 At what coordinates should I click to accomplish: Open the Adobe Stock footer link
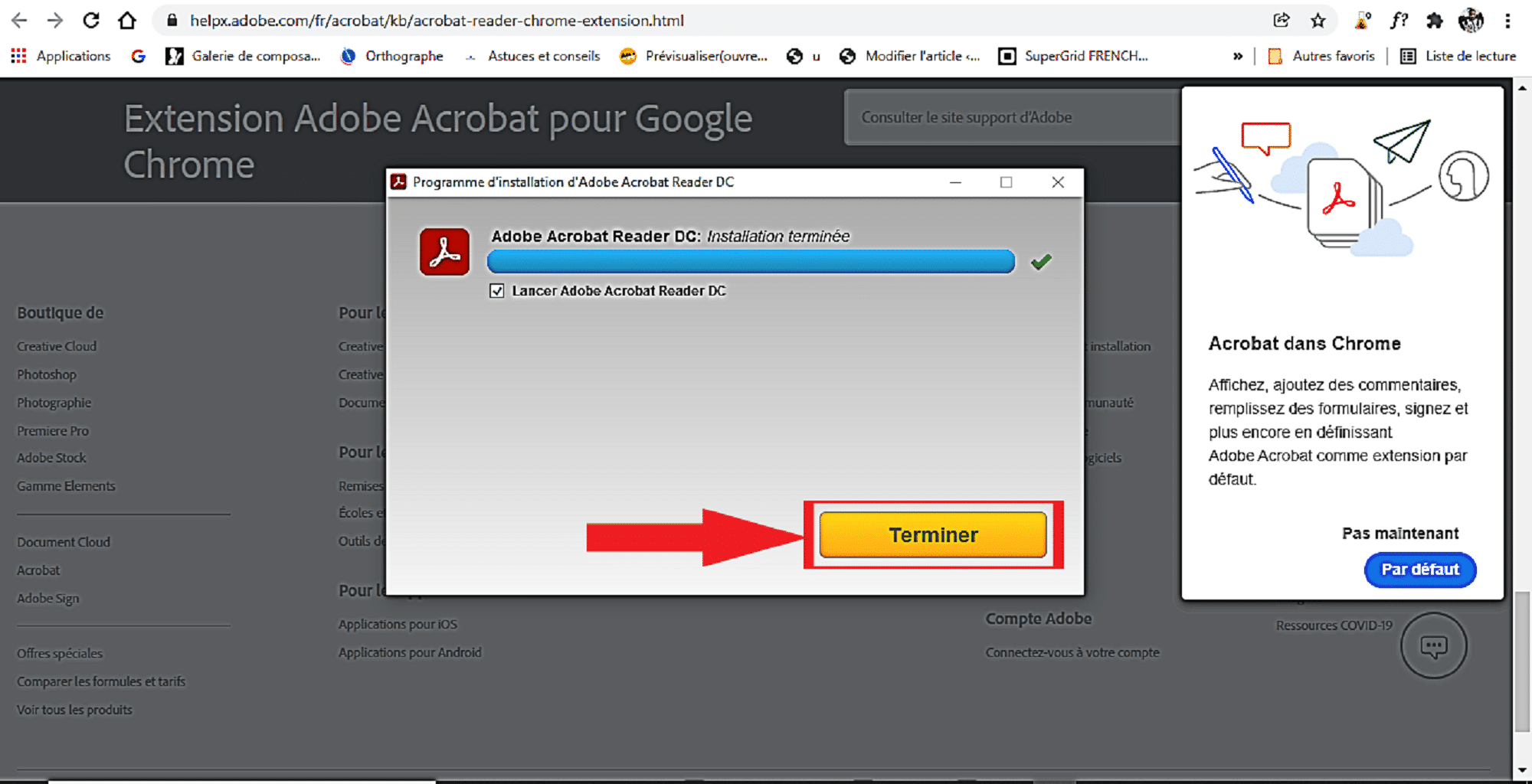51,458
